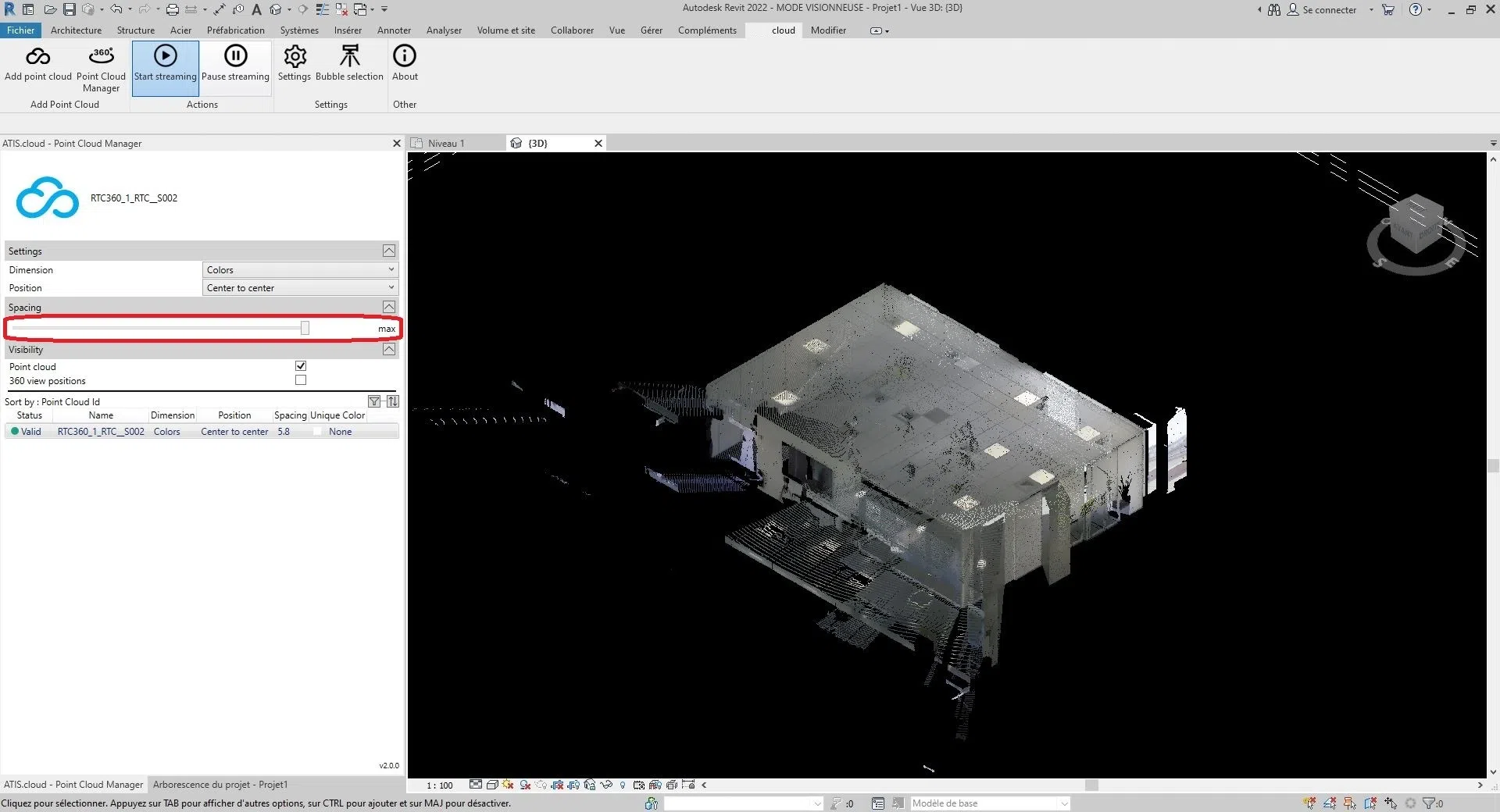Viewport: 1500px width, 812px height.
Task: Click the Temporary hide/isolate glasses icon
Action: tap(606, 785)
